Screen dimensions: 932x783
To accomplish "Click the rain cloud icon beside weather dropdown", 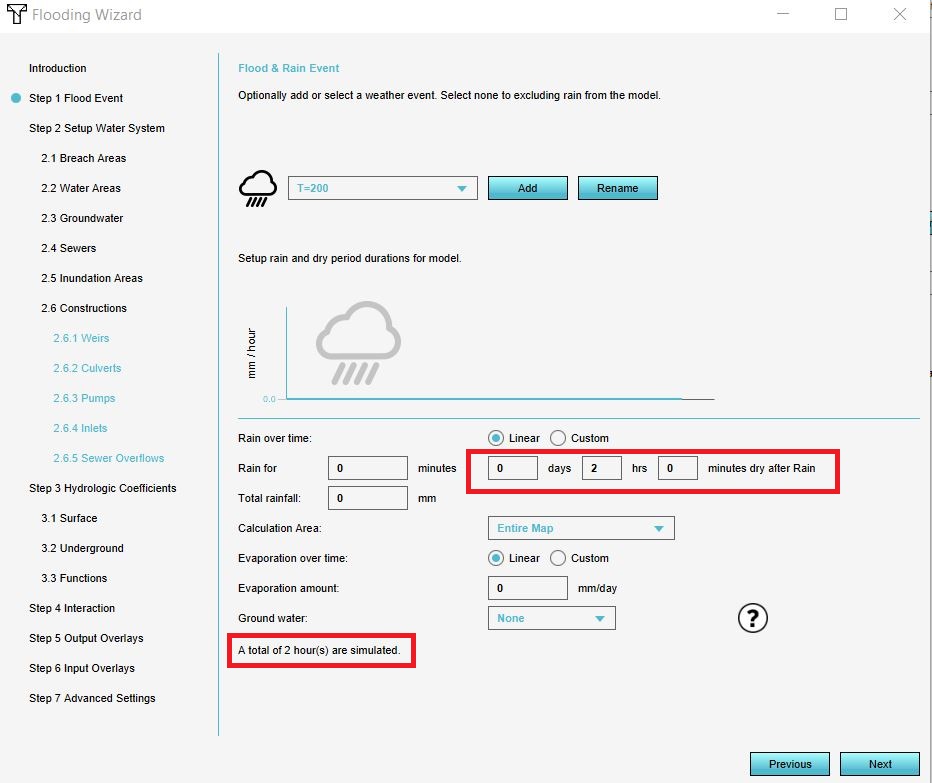I will point(257,188).
